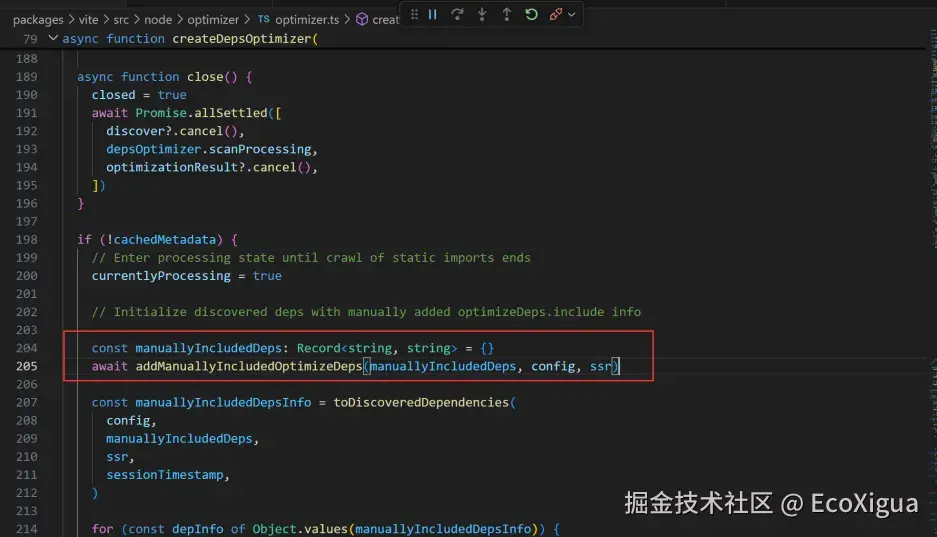Click 'closed = true' on line 190
937x537 pixels.
(139, 95)
